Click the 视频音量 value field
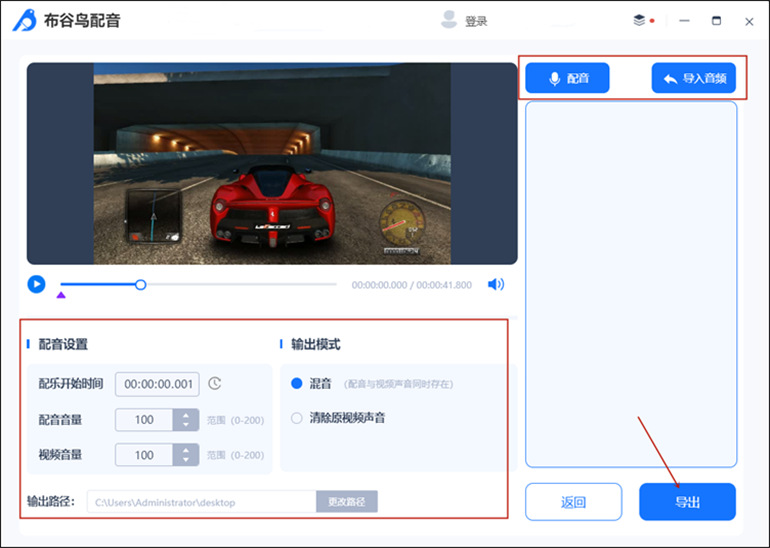The height and width of the screenshot is (548, 770). click(x=144, y=455)
